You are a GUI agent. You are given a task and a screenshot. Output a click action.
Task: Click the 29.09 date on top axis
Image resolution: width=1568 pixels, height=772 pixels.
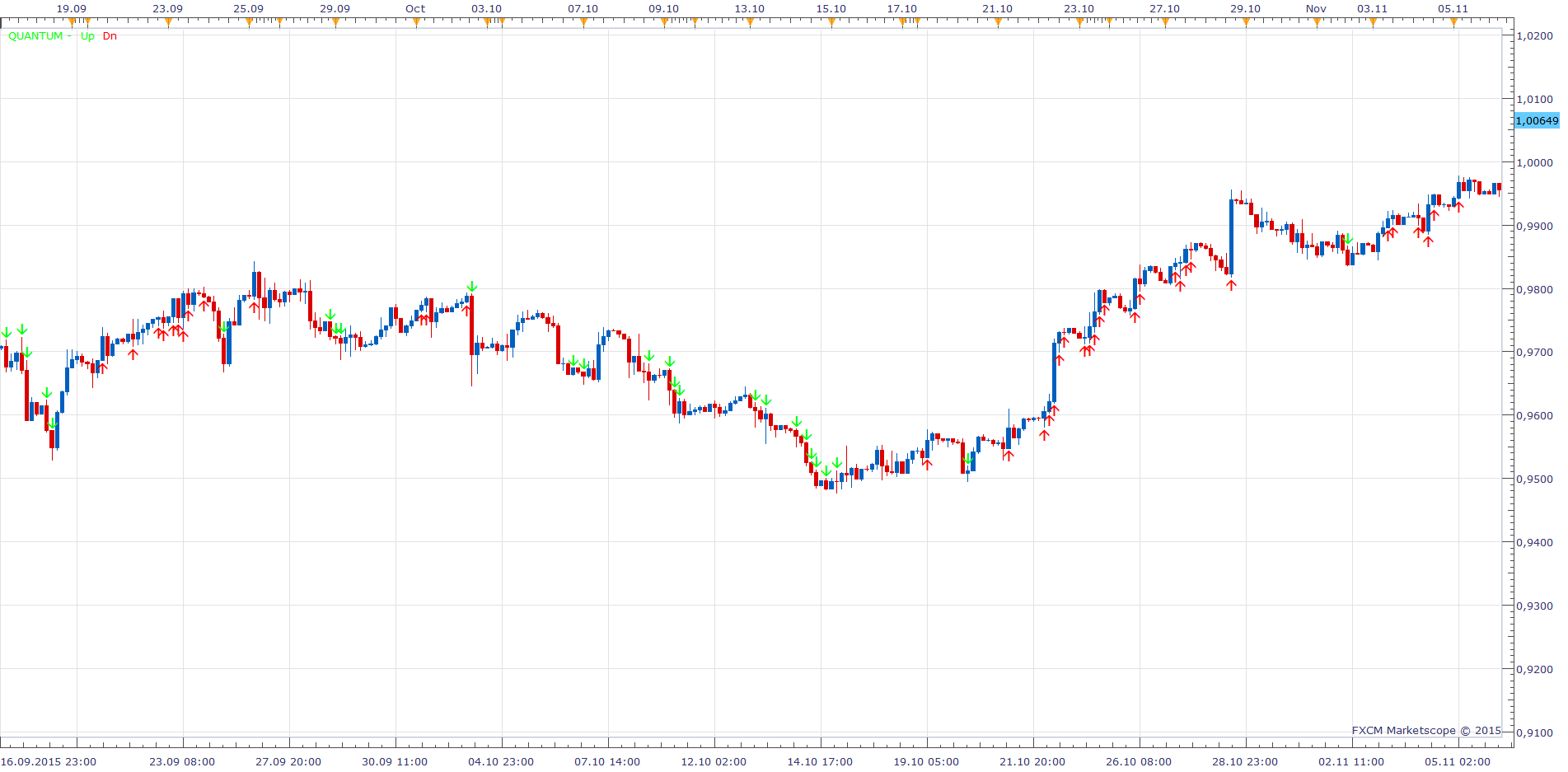335,9
